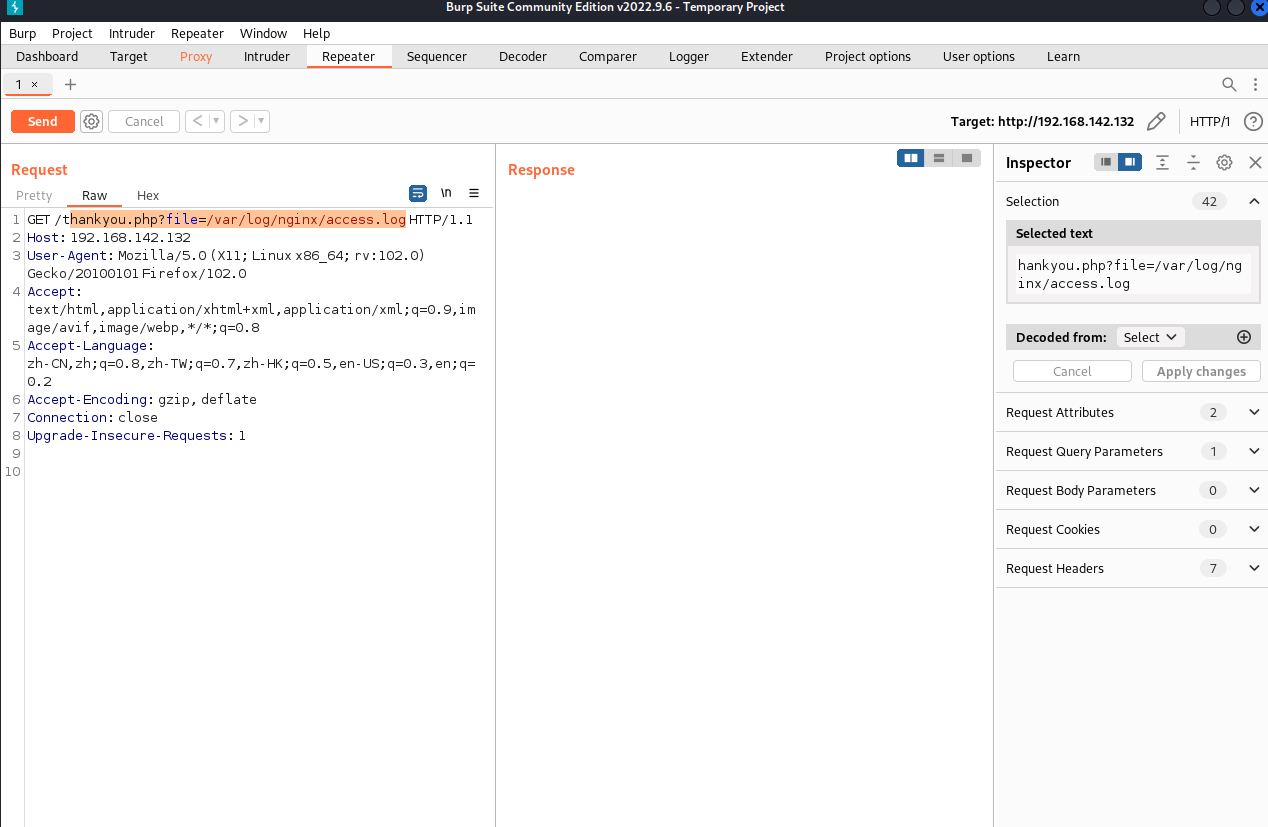This screenshot has width=1268, height=827.
Task: Switch to Project options tab
Action: (868, 56)
